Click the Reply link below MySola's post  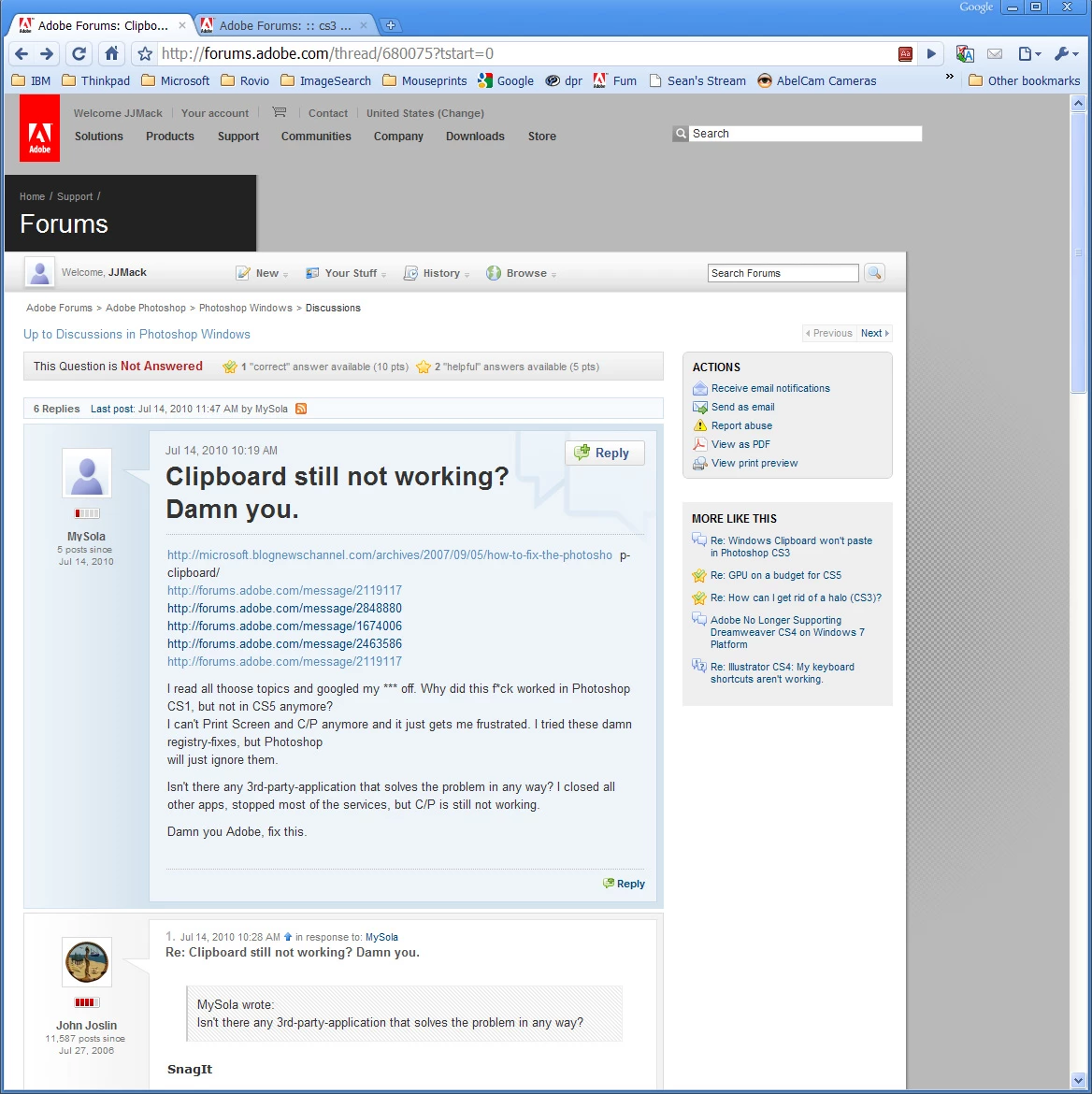point(624,884)
